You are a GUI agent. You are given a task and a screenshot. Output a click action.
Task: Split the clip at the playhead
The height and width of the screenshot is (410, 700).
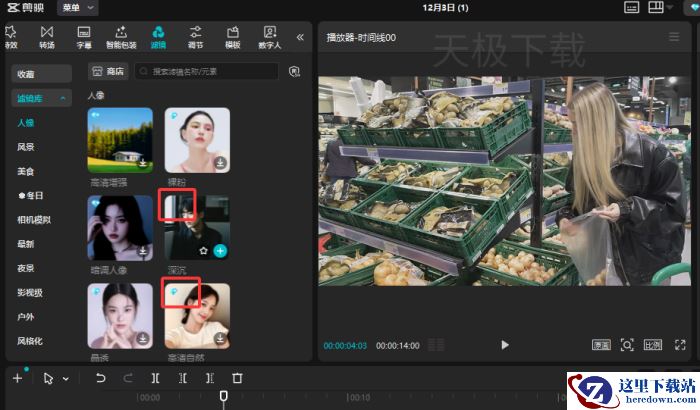click(x=155, y=378)
